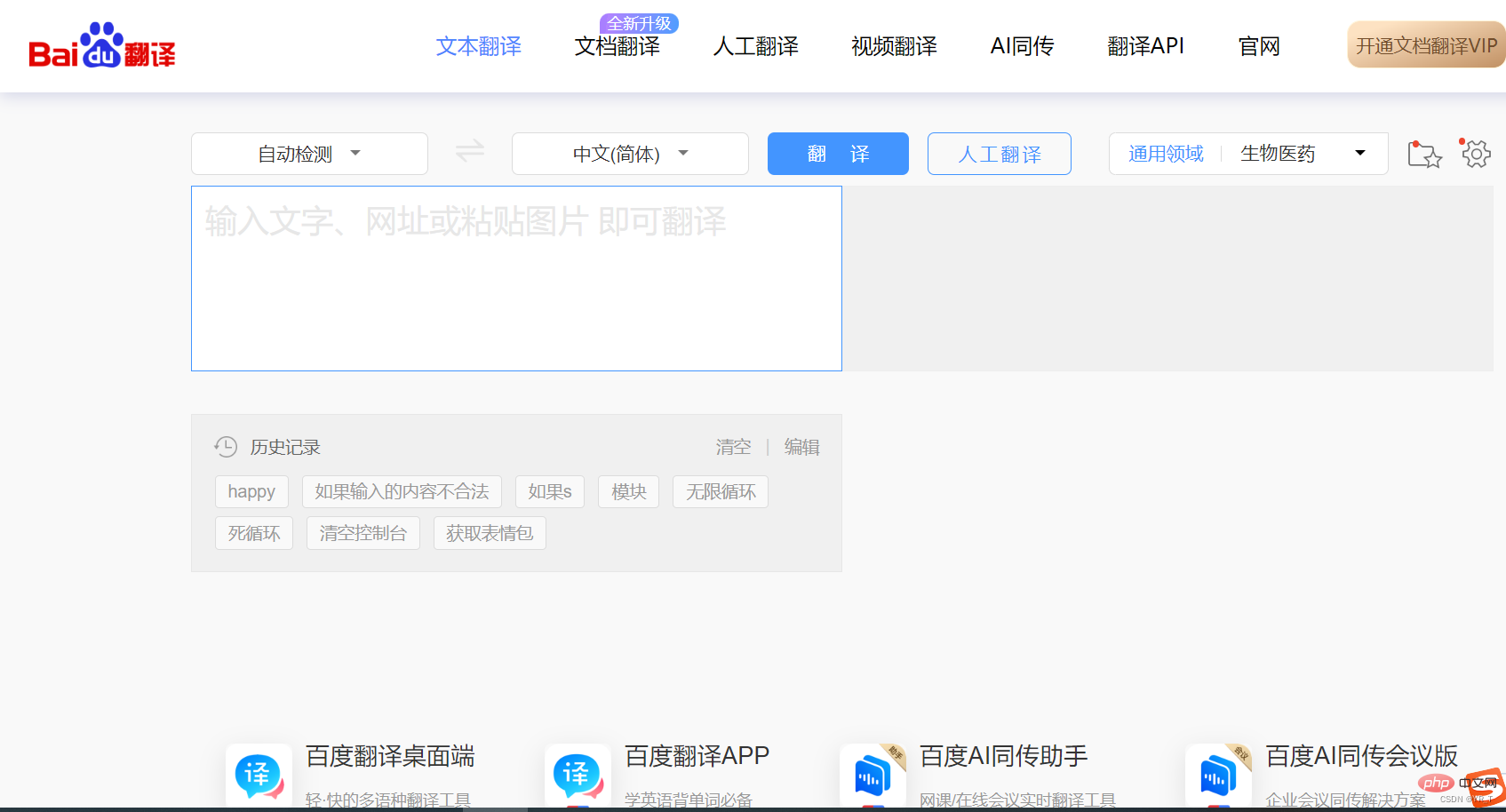
Task: Select the 通用领域 domain option
Action: (x=1166, y=154)
